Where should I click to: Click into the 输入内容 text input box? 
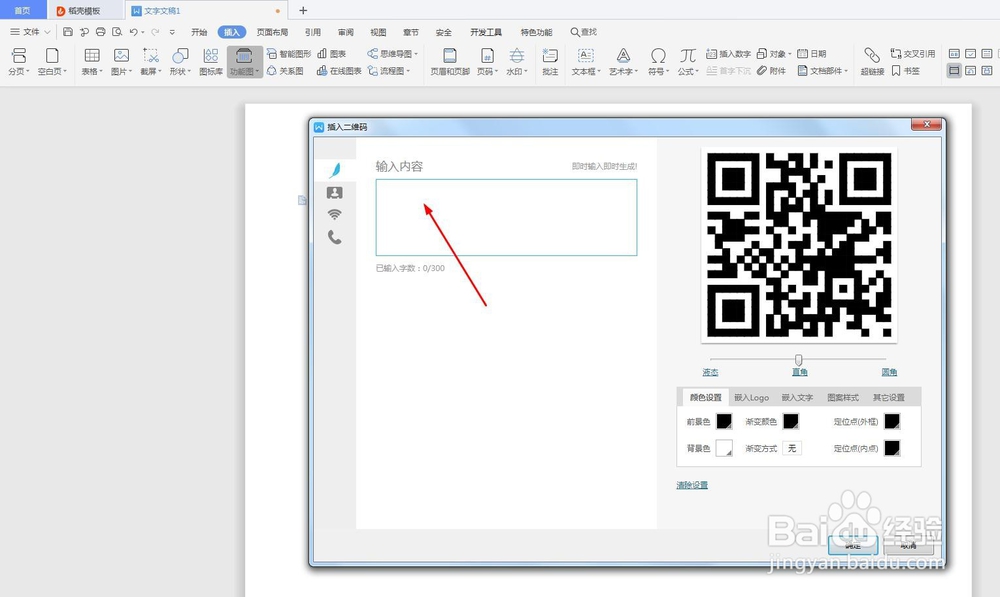[506, 217]
